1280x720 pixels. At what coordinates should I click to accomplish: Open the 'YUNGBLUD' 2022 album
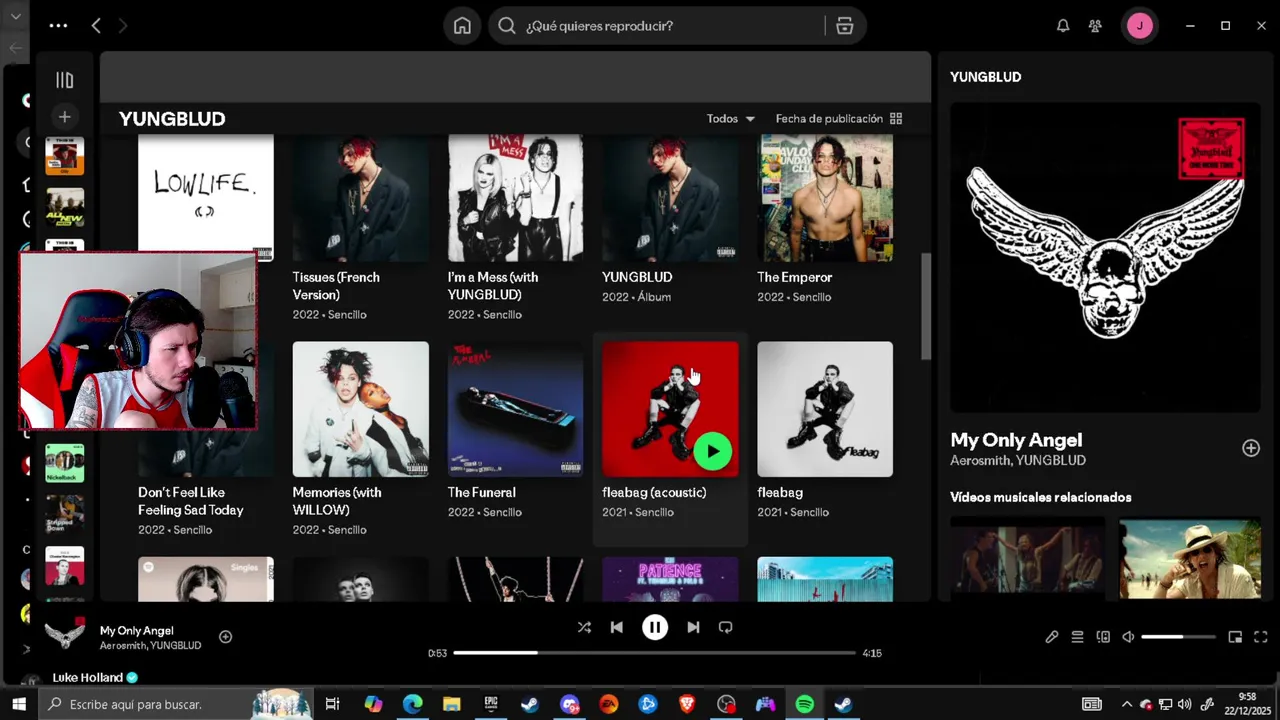point(637,277)
